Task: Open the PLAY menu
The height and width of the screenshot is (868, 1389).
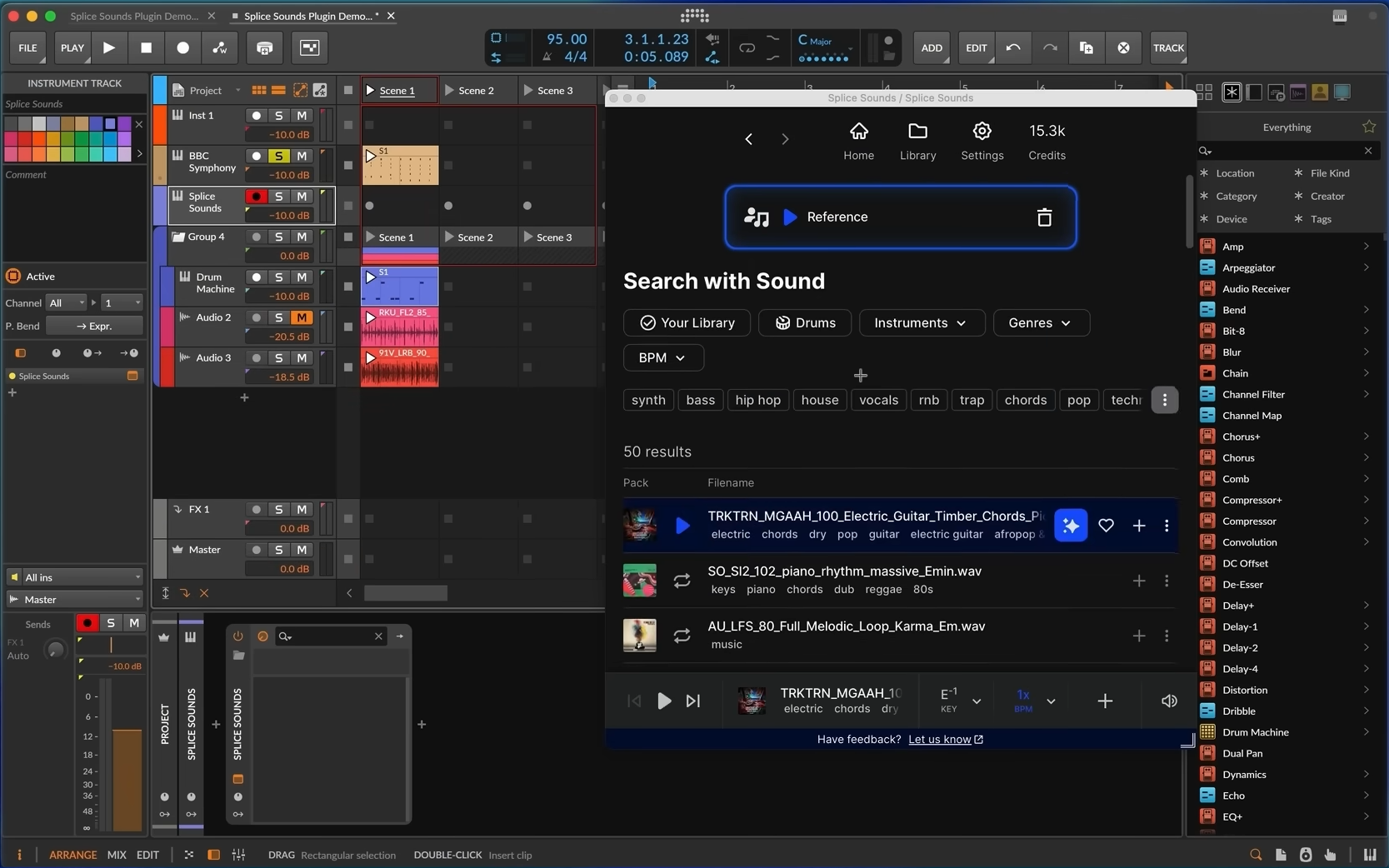Action: (72, 47)
